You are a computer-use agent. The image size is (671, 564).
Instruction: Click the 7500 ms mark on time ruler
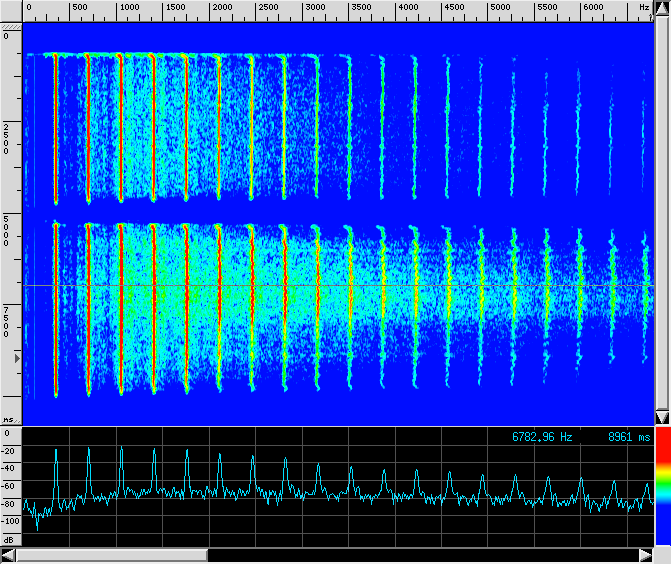click(8, 324)
